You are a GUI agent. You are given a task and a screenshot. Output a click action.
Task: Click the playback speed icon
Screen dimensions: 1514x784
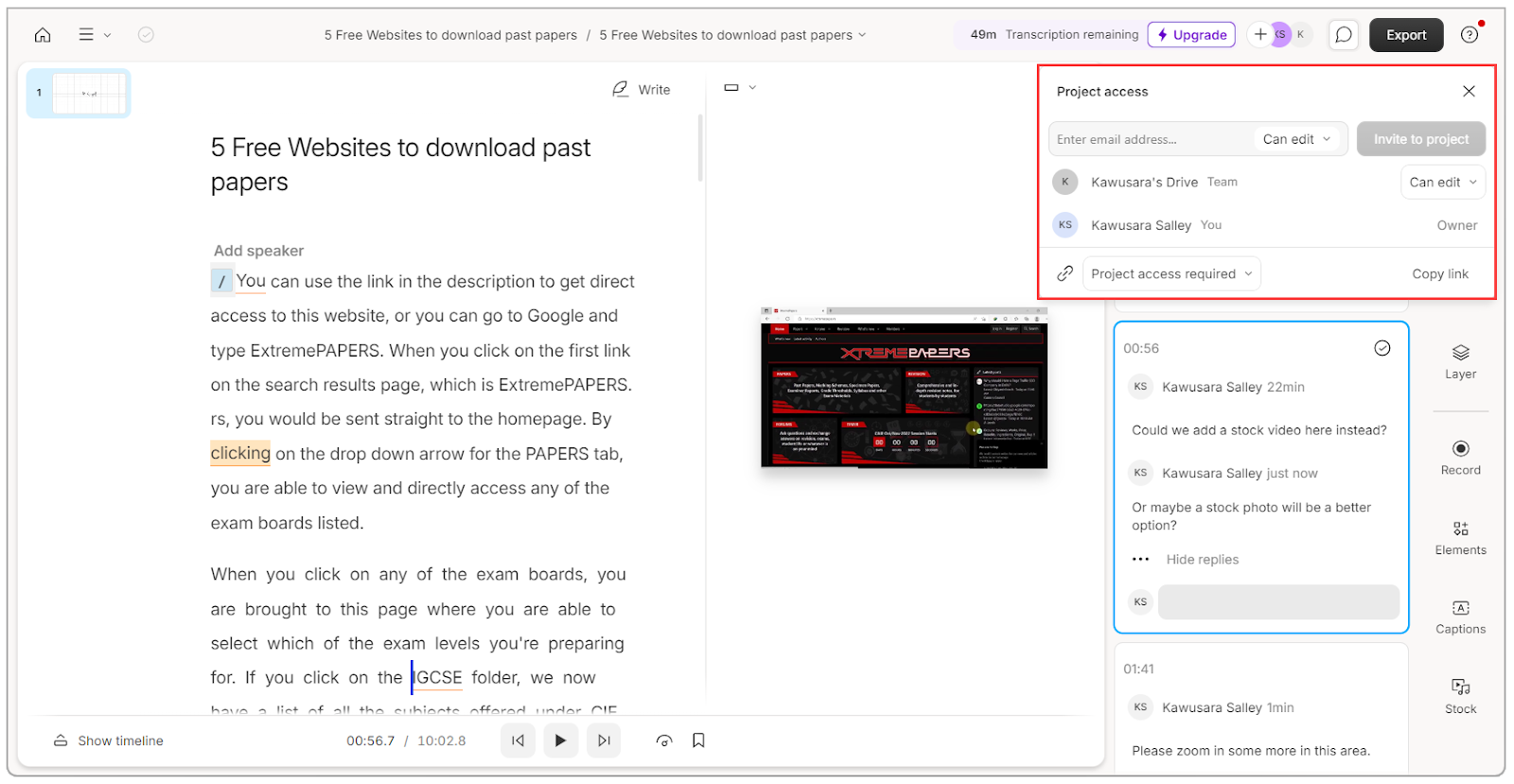(664, 740)
